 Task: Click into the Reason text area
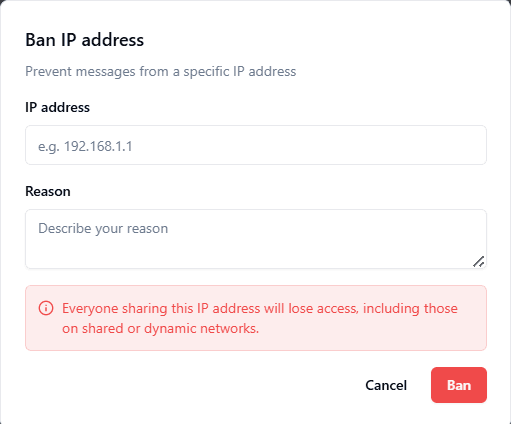point(256,239)
